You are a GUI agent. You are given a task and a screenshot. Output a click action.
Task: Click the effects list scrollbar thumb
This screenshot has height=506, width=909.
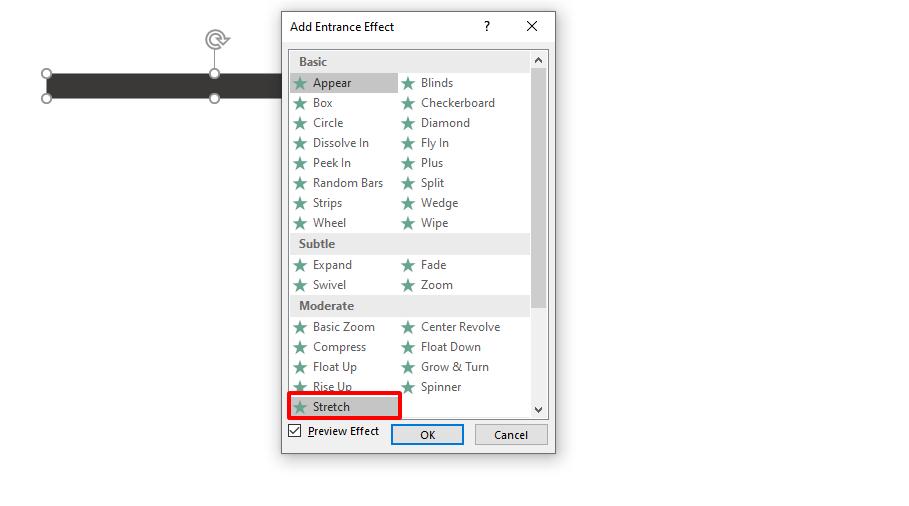tap(538, 188)
